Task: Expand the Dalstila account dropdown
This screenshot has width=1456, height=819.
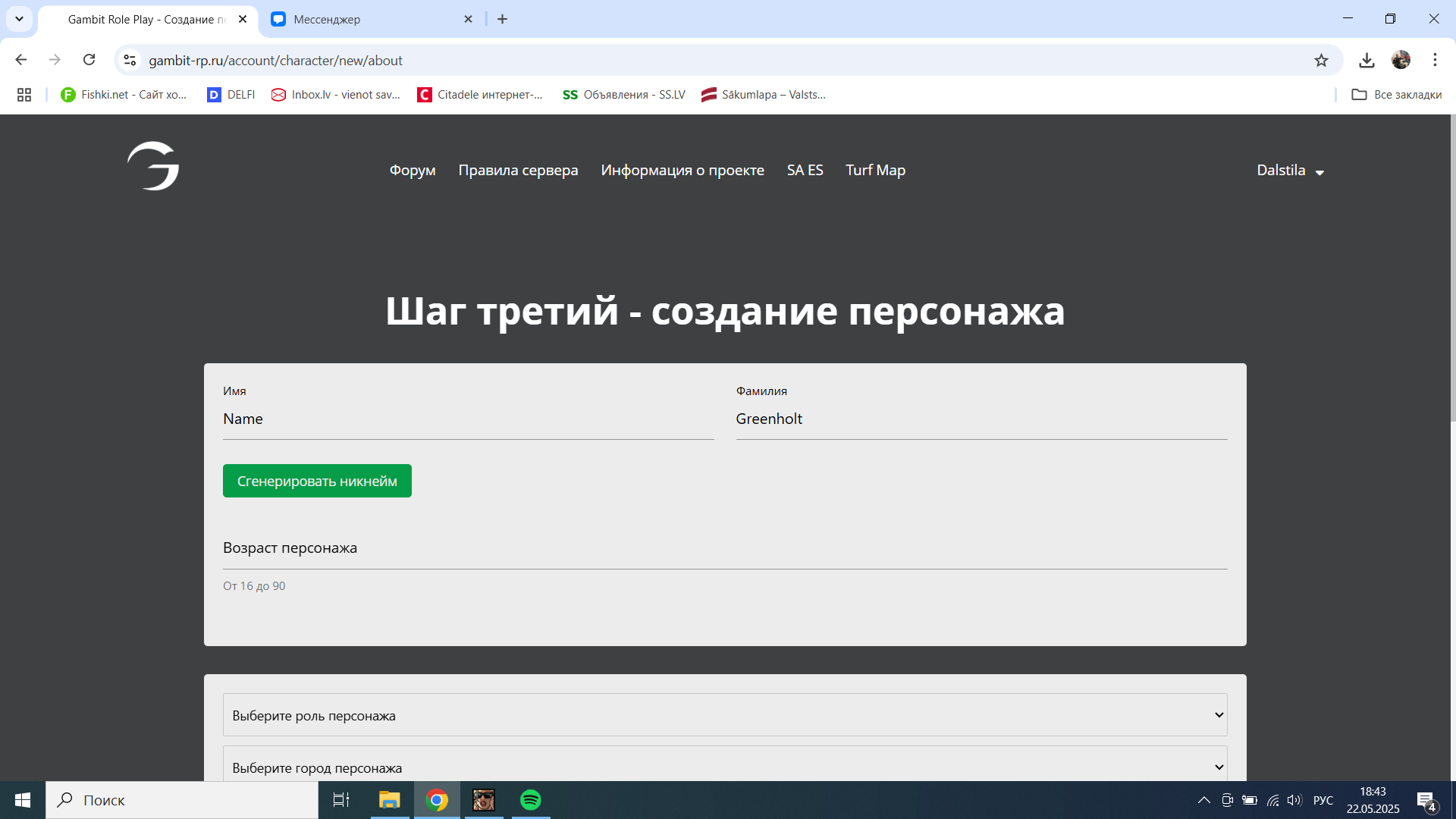Action: (x=1290, y=171)
